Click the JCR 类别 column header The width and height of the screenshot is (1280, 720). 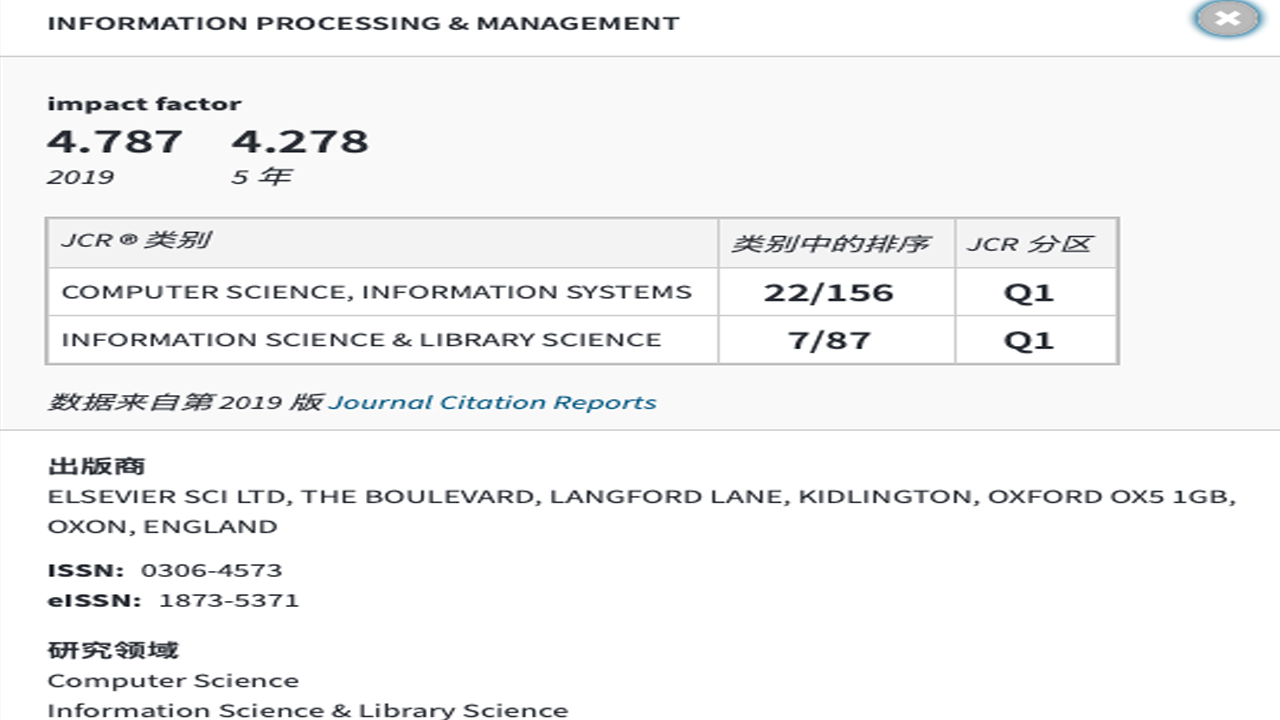(x=136, y=242)
